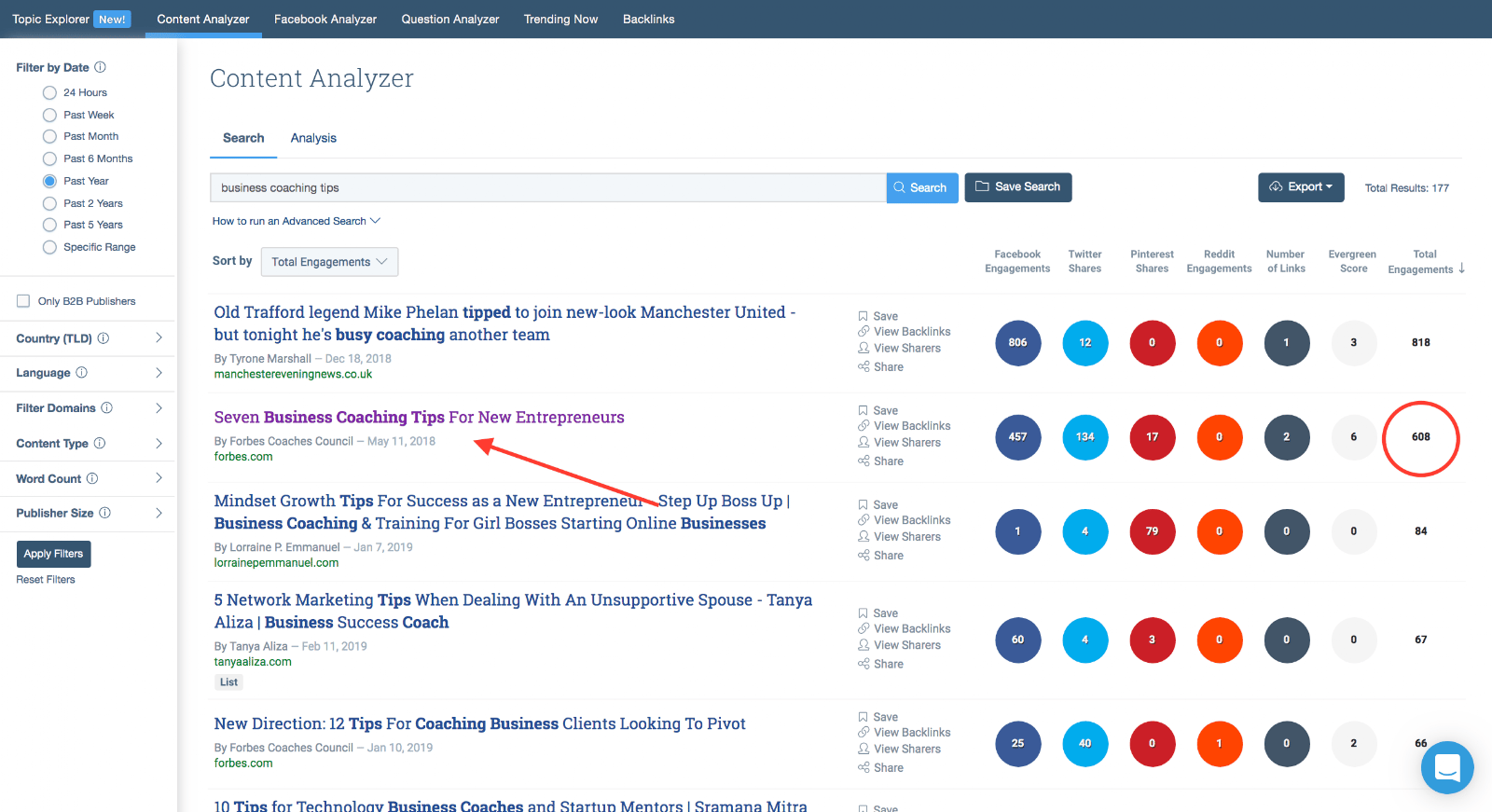Open the Export dropdown menu
The image size is (1492, 812).
pos(1301,187)
